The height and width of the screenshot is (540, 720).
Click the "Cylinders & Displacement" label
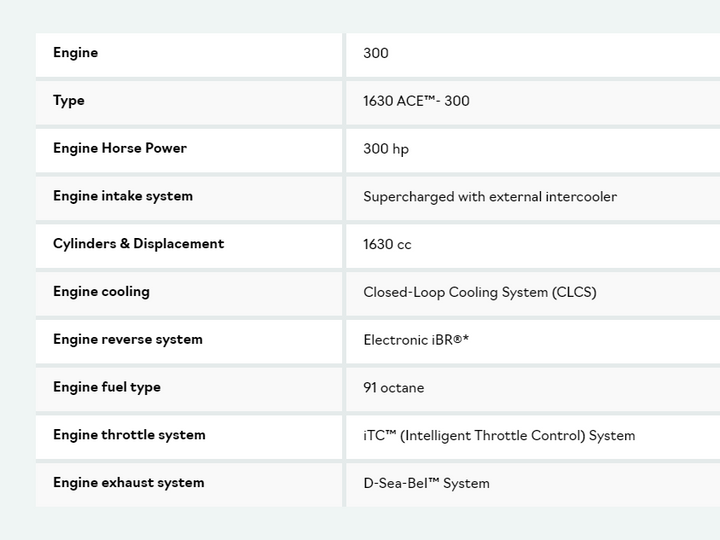point(139,244)
